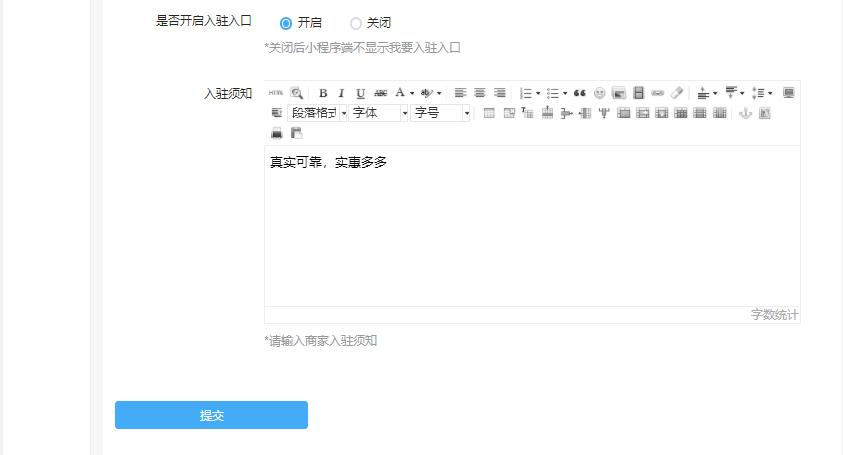
Task: Click the magnifier preview icon
Action: 296,93
